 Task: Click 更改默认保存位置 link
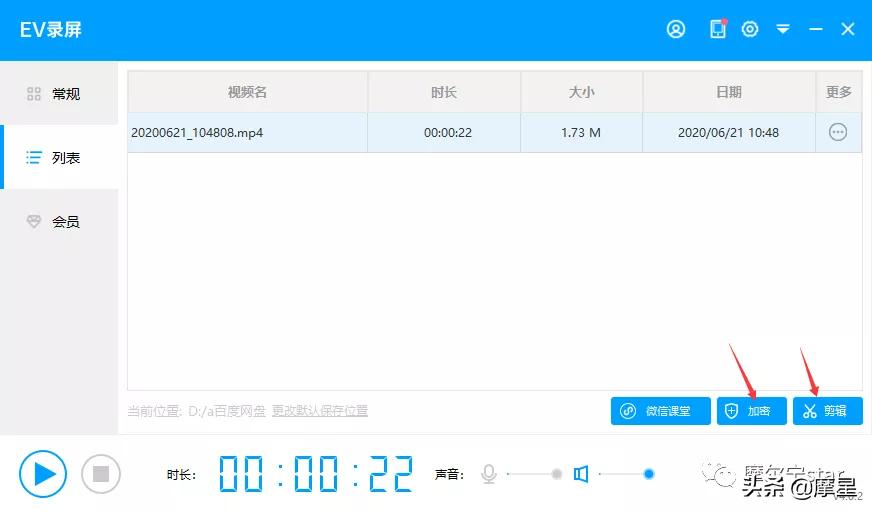(x=320, y=411)
